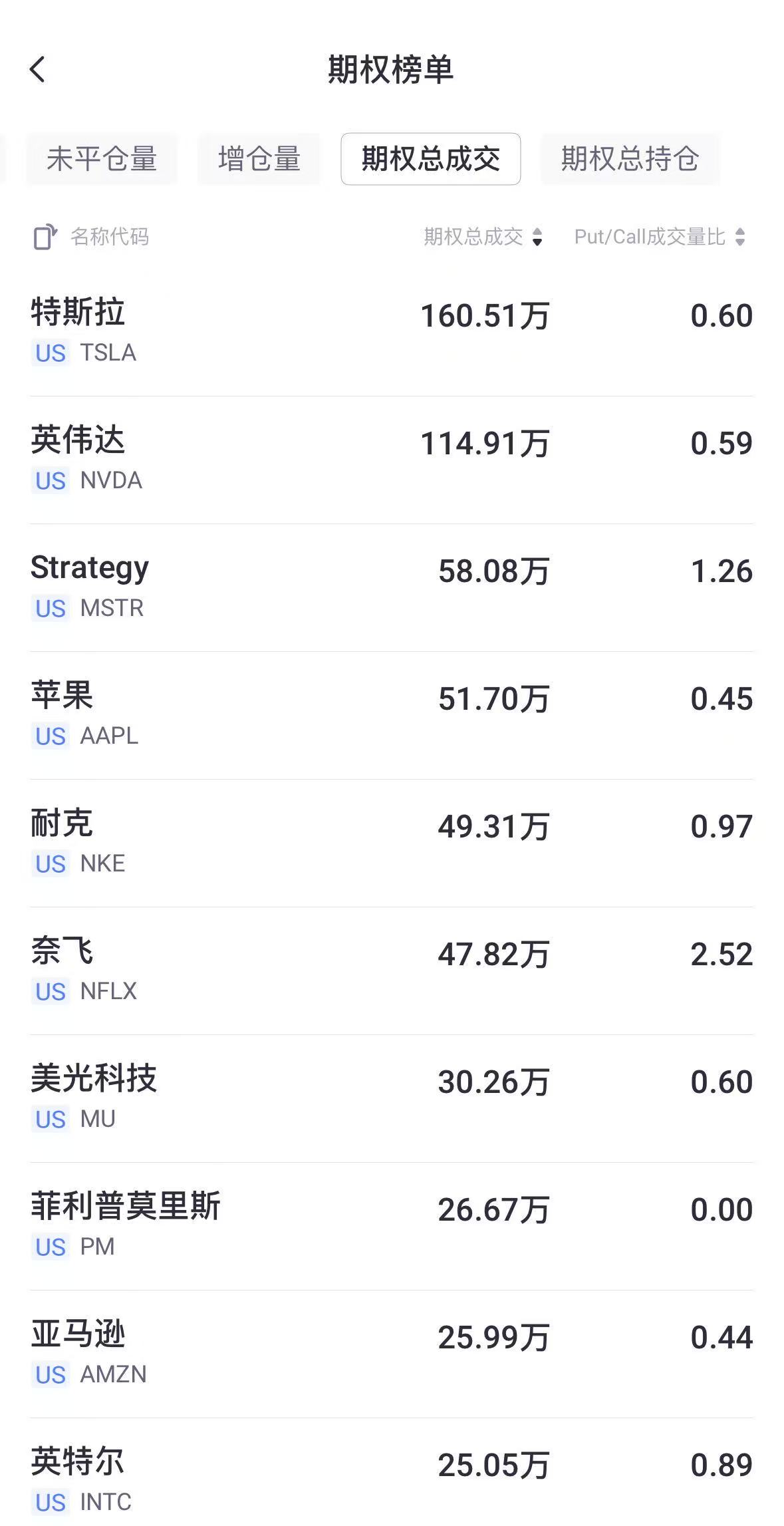Open the 期权总持仓 tab

pyautogui.click(x=629, y=159)
